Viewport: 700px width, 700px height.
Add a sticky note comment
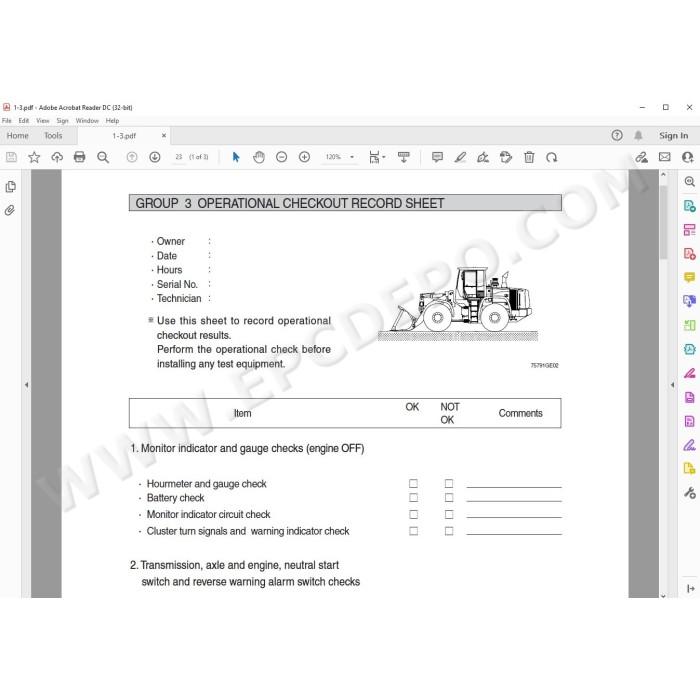[437, 157]
